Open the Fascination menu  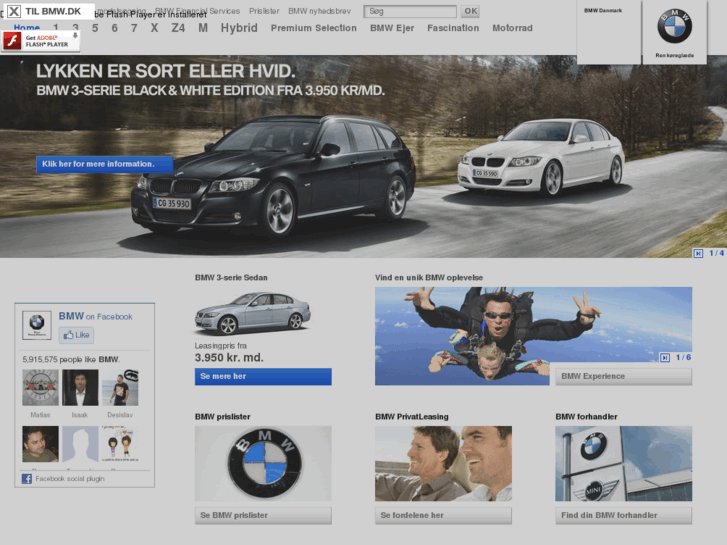click(x=453, y=28)
